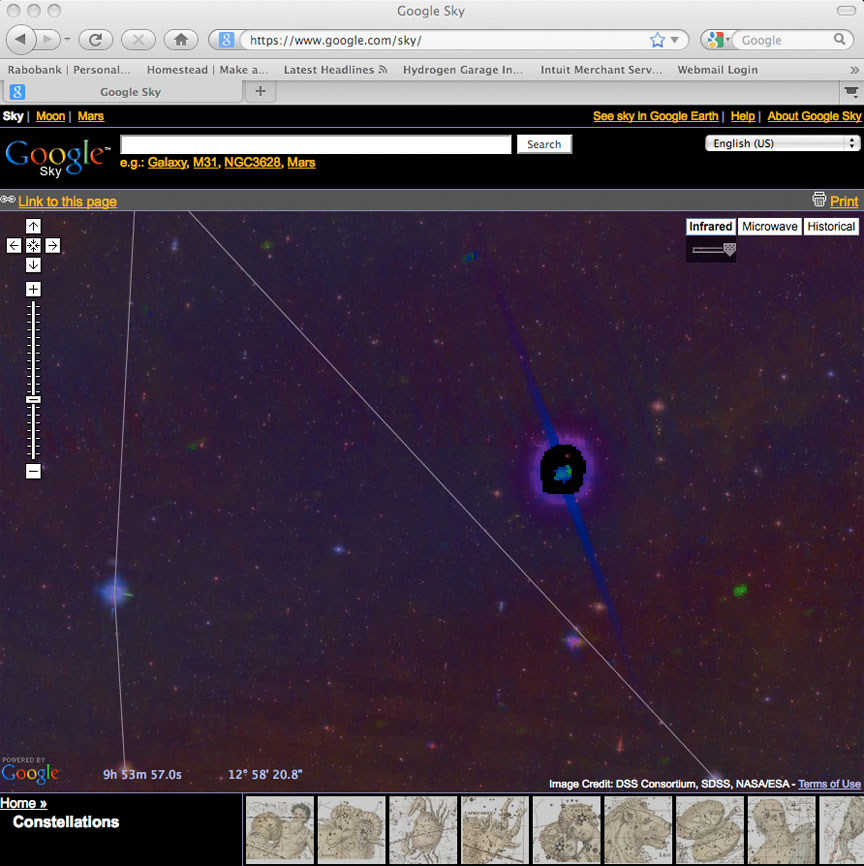Click the Mars example search link
Image resolution: width=864 pixels, height=866 pixels.
pos(301,162)
